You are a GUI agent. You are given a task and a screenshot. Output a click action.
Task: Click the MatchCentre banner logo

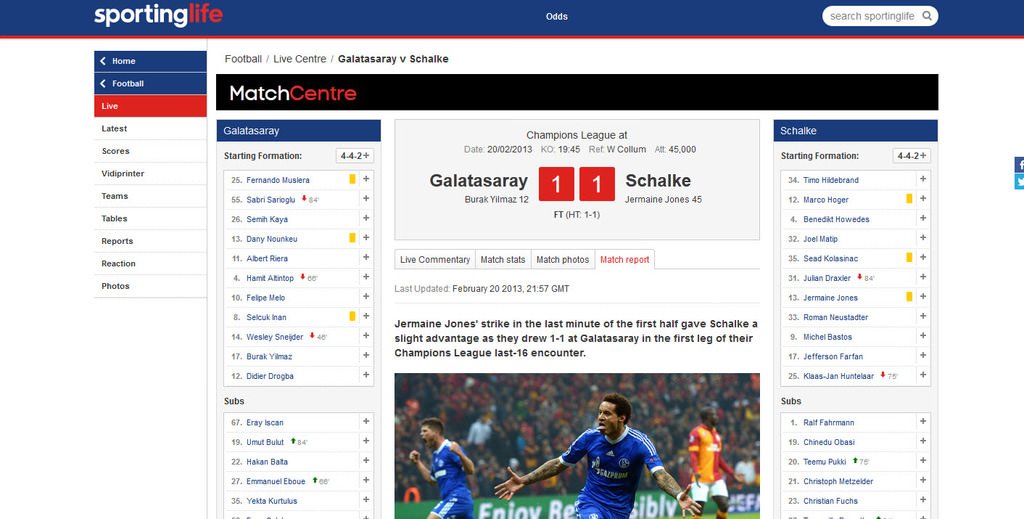[x=293, y=93]
